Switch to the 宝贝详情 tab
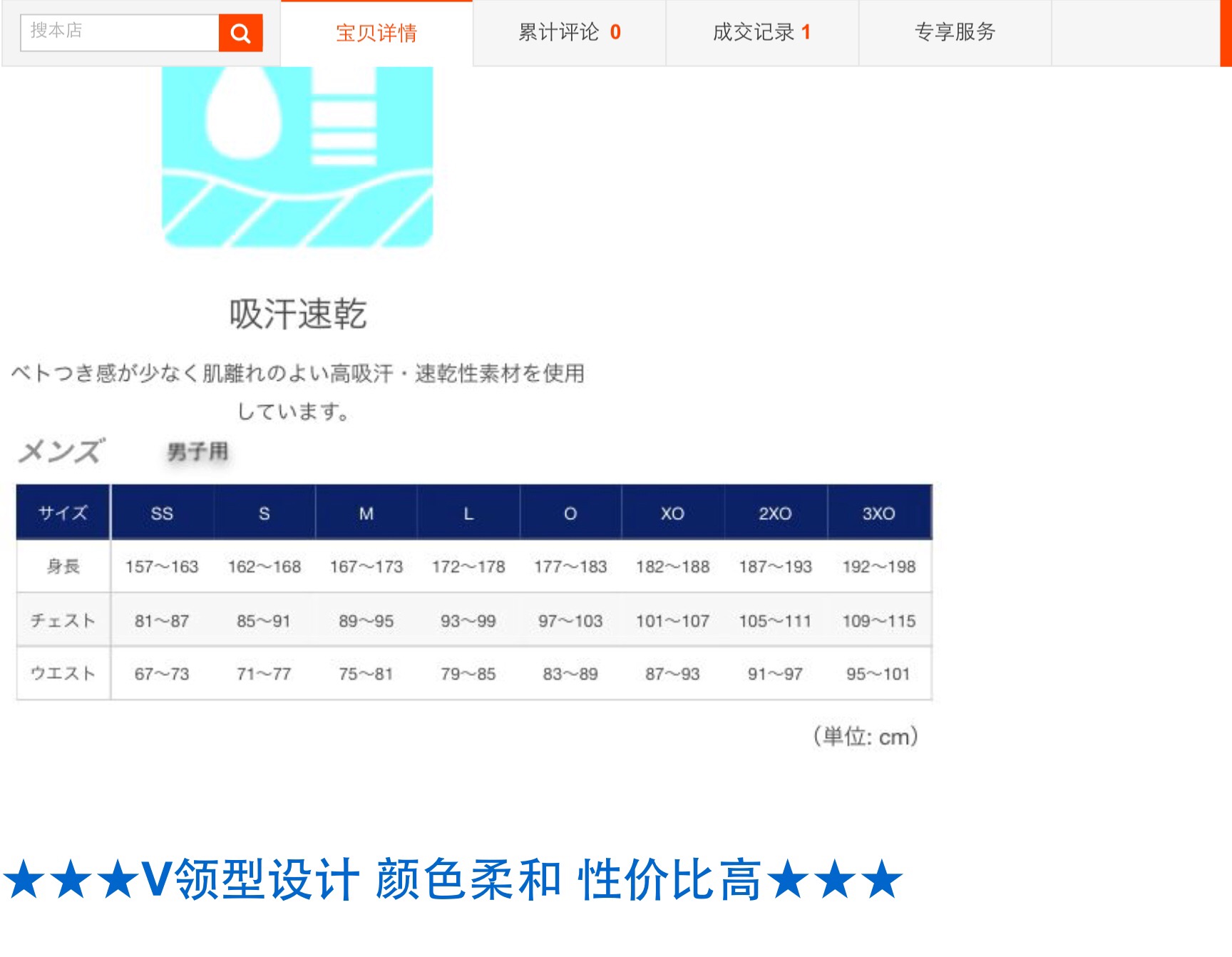The width and height of the screenshot is (1232, 957). coord(376,33)
